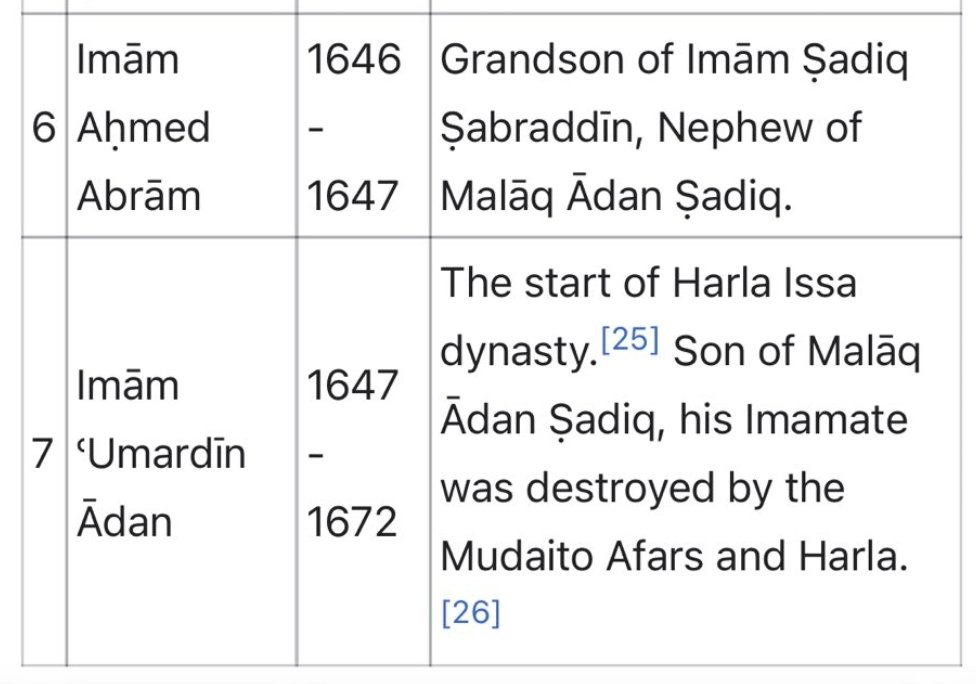
Task: Select the name Imām ʿUmardīn Ādan
Action: 161,453
